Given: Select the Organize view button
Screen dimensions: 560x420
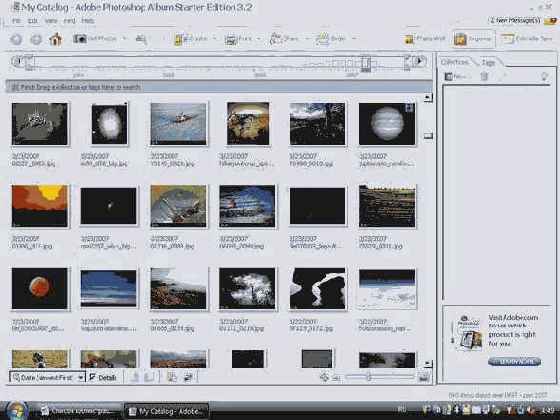Looking at the screenshot, I should [x=473, y=39].
